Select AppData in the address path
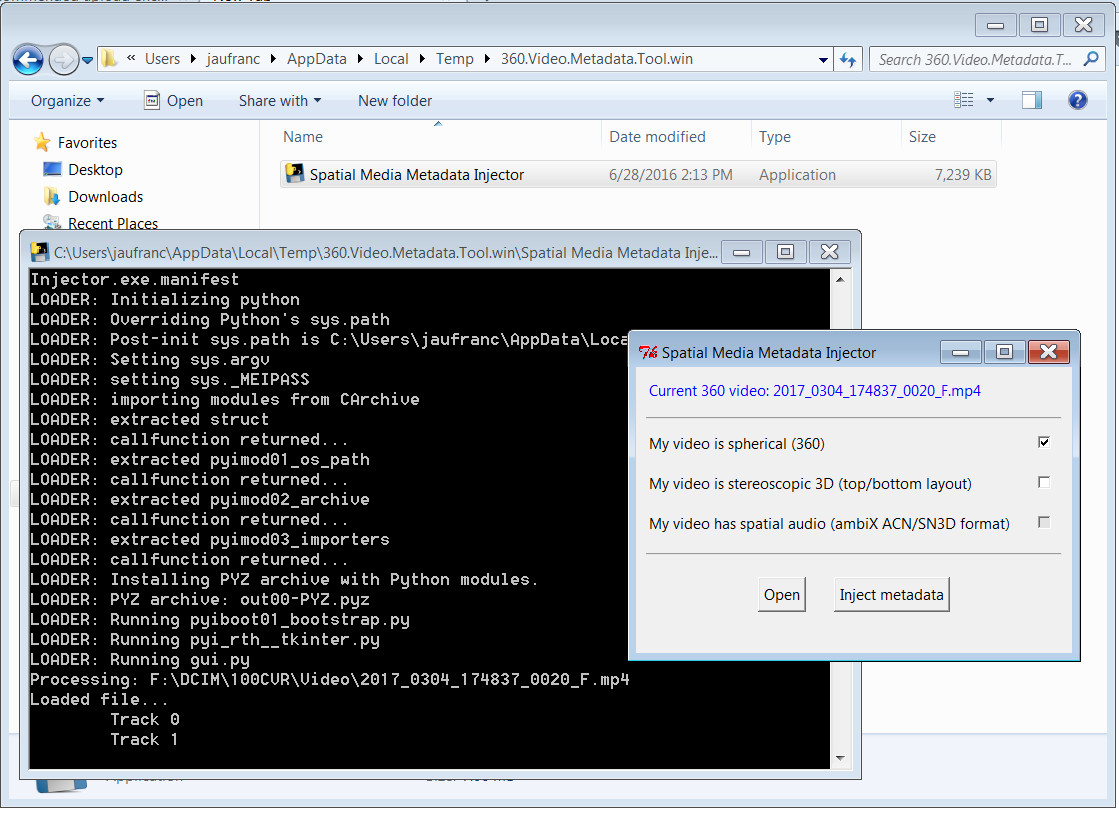 (x=316, y=59)
